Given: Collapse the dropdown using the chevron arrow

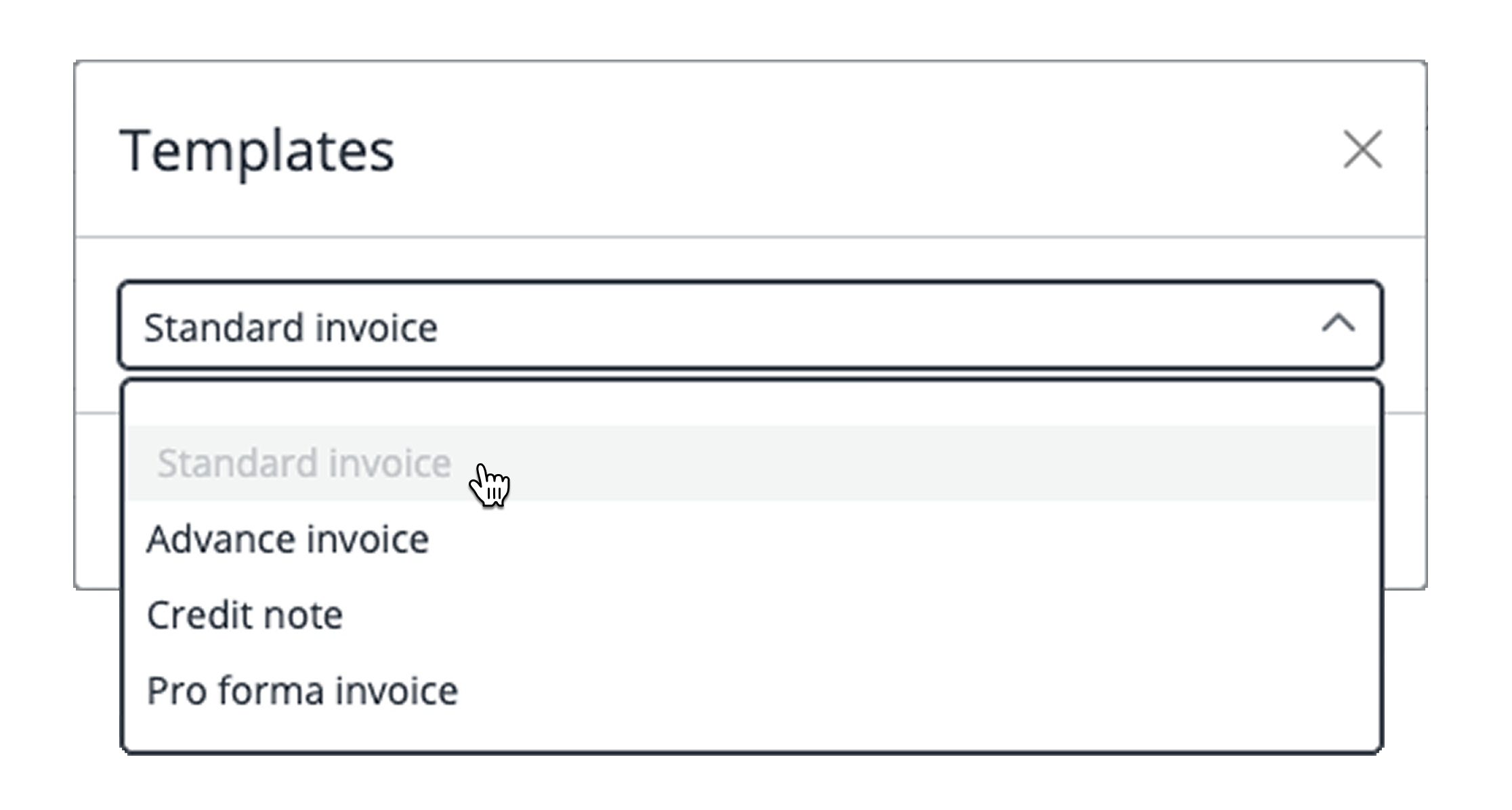Looking at the screenshot, I should (1338, 324).
